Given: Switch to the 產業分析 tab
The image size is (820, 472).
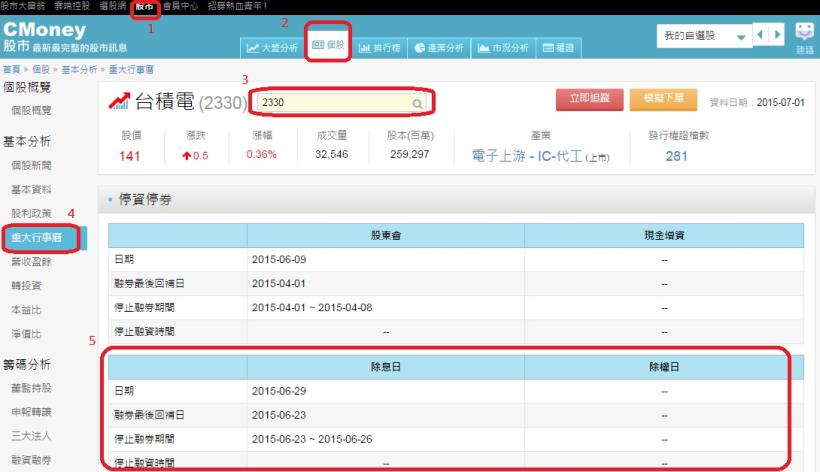Looking at the screenshot, I should (x=439, y=48).
